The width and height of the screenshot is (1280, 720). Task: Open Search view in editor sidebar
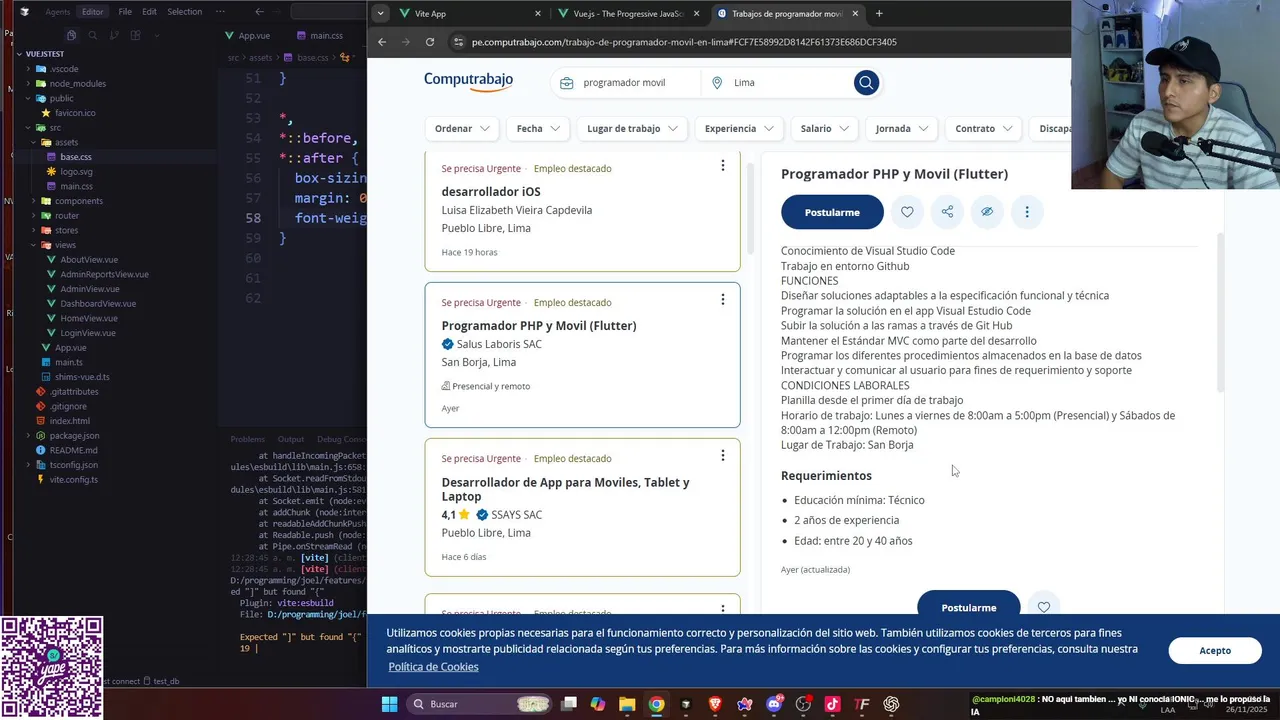click(x=92, y=35)
